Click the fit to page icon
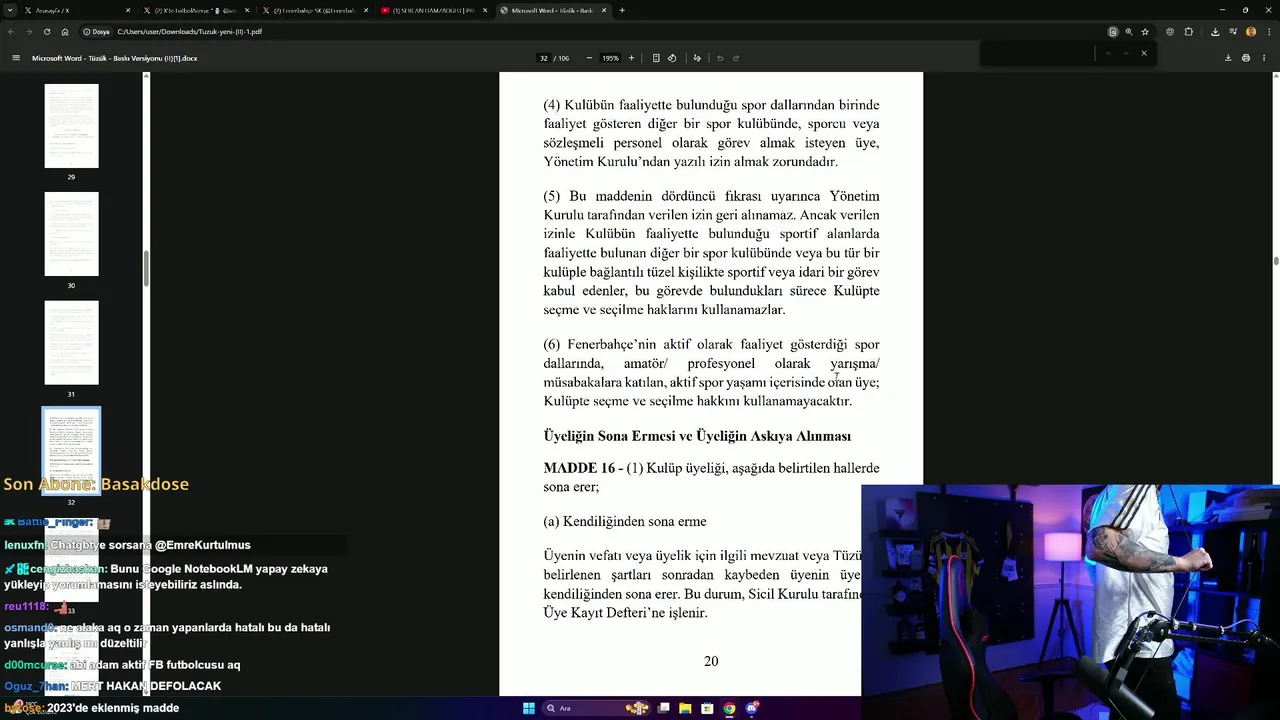1280x720 pixels. [x=656, y=58]
